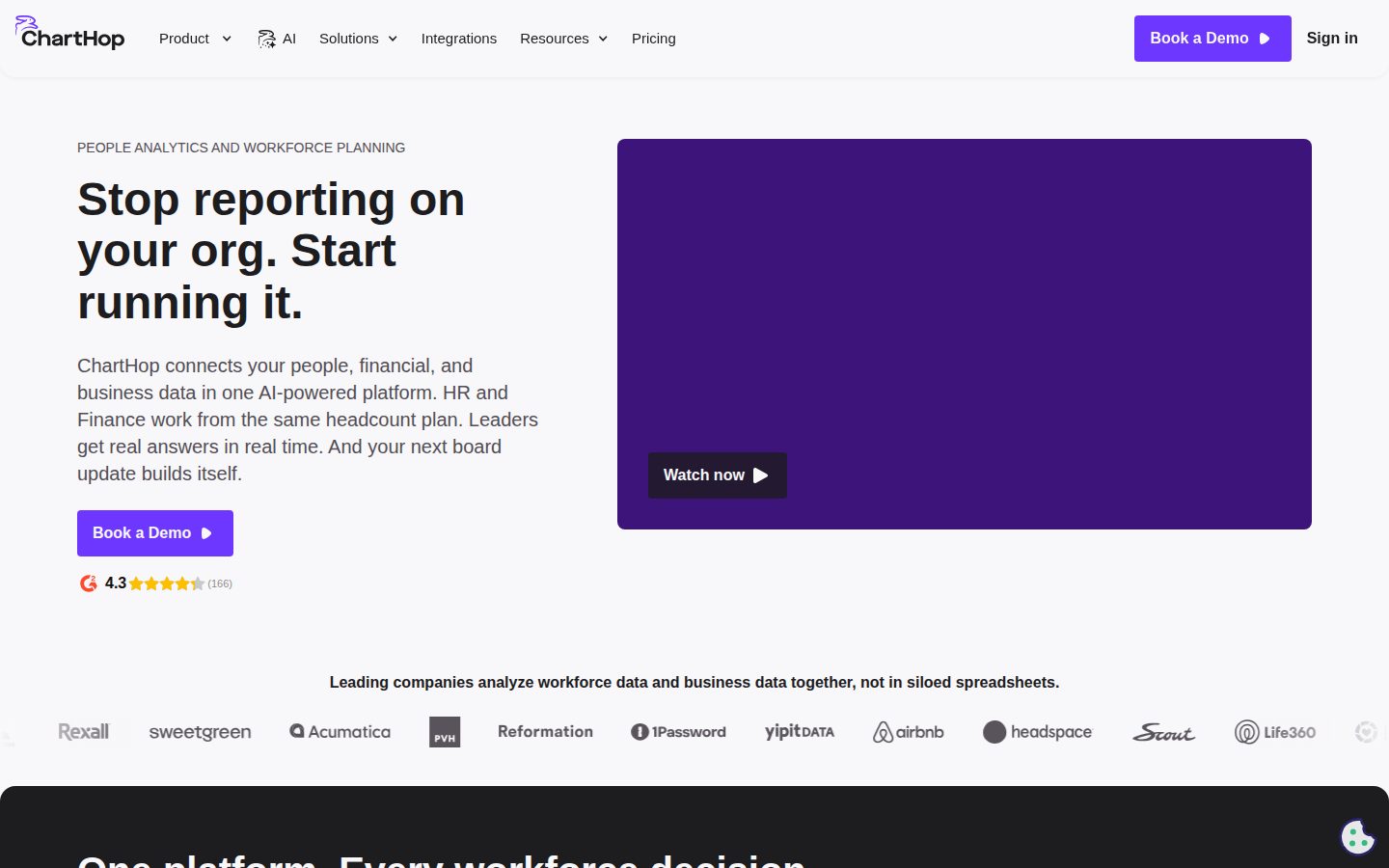Click the ChartHop logo
Viewport: 1389px width, 868px height.
[69, 34]
